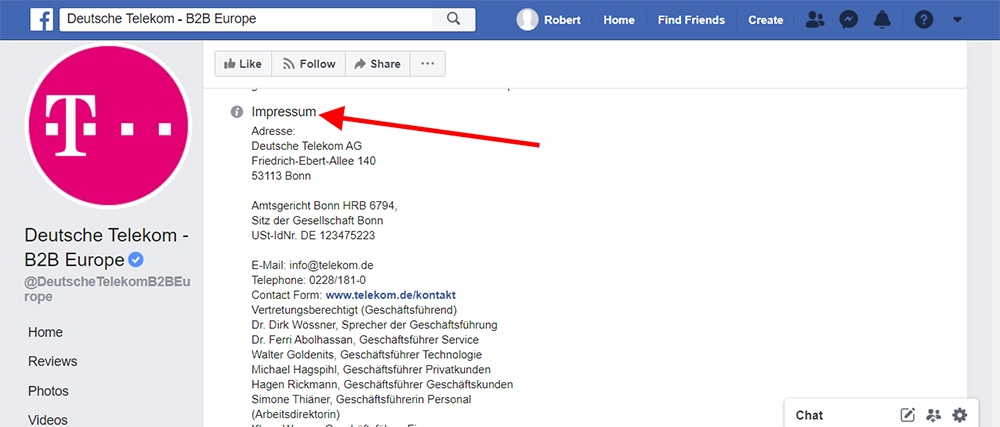This screenshot has width=1000, height=427.
Task: Open the page's Home sidebar tab
Action: click(x=45, y=332)
